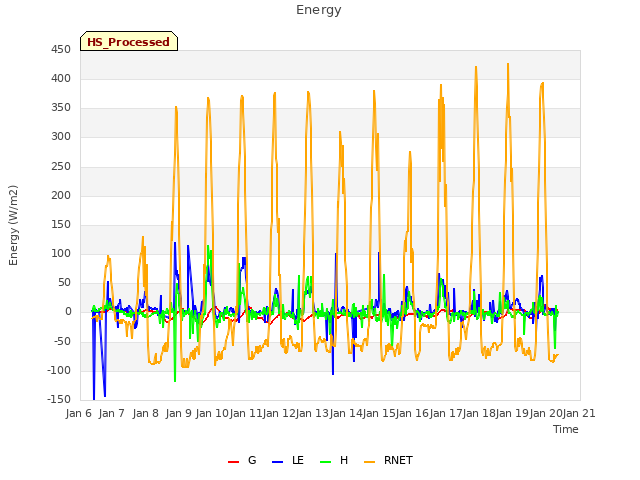Click the Time axis label
Viewport: 640px width, 480px height.
566,429
